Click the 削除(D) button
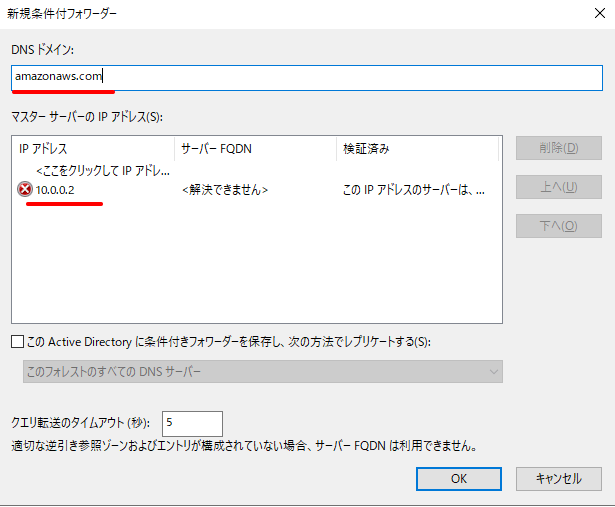The image size is (615, 507). pyautogui.click(x=559, y=148)
